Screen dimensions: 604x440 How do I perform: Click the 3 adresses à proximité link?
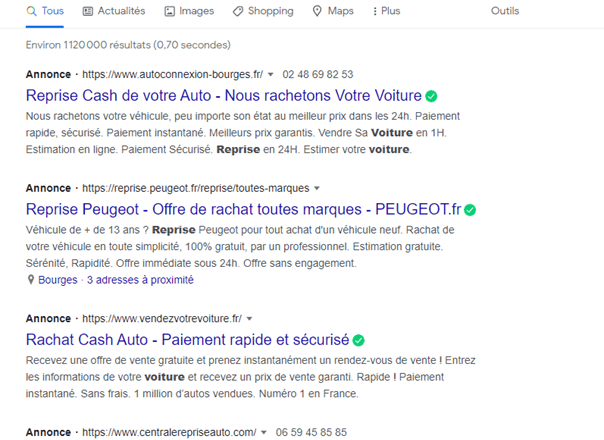tap(140, 281)
